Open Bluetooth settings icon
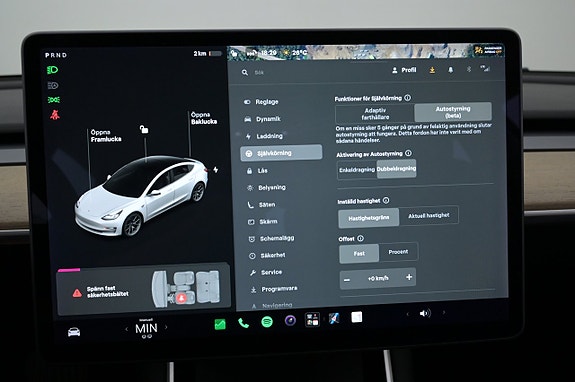Image resolution: width=575 pixels, height=382 pixels. point(468,69)
